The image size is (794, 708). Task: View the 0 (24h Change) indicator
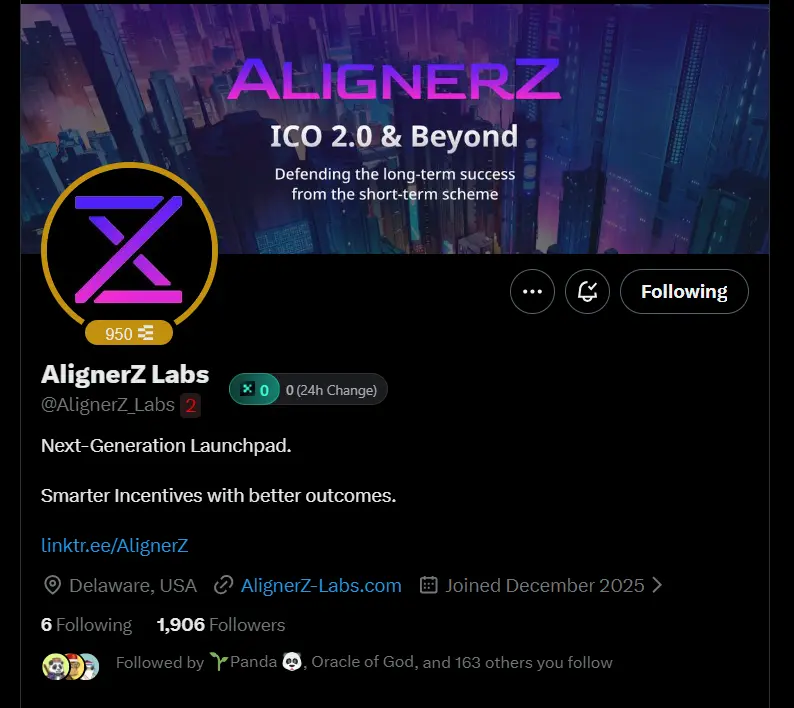(331, 390)
